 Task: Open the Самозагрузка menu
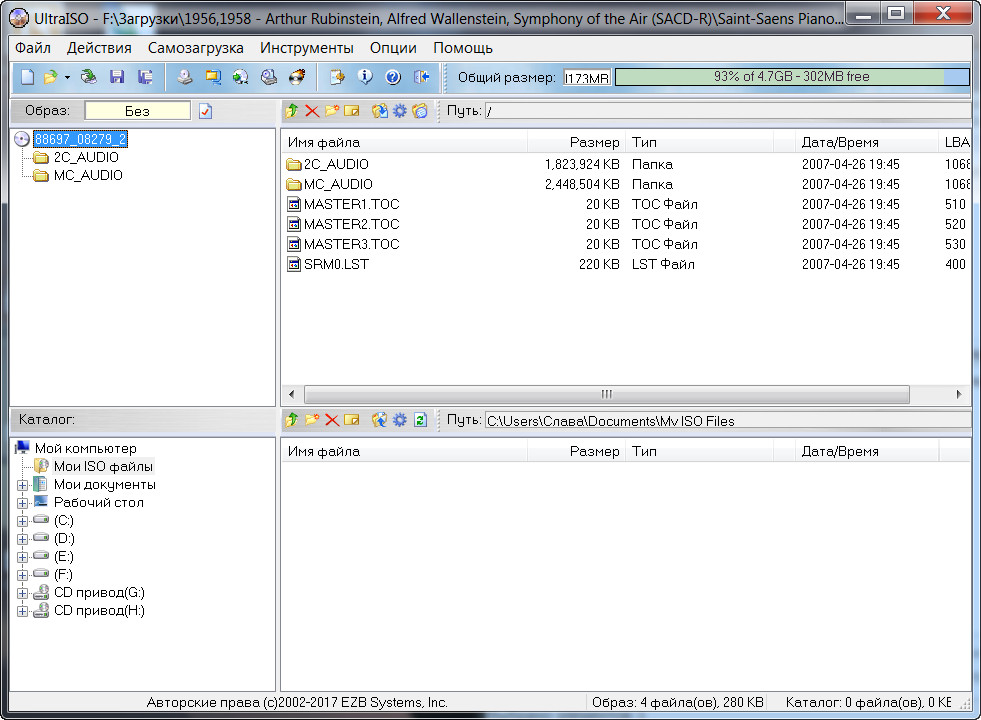coord(195,48)
